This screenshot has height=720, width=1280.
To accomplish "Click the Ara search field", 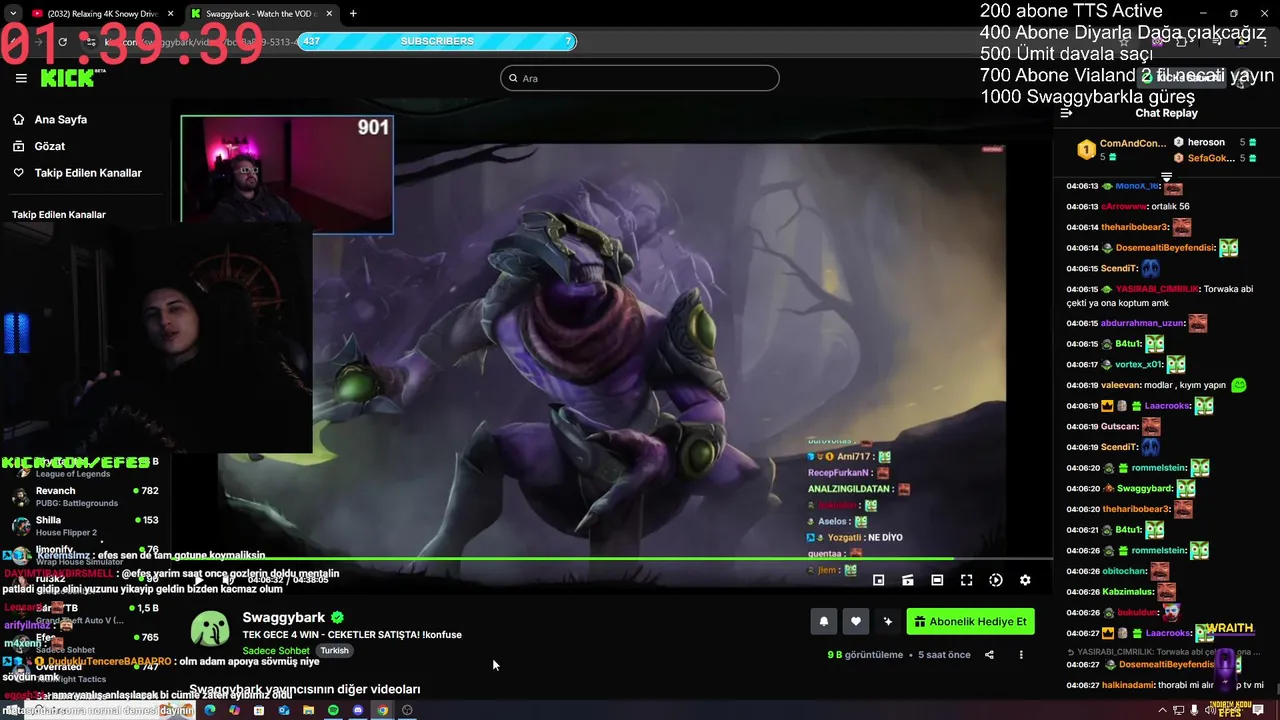I will coord(640,78).
